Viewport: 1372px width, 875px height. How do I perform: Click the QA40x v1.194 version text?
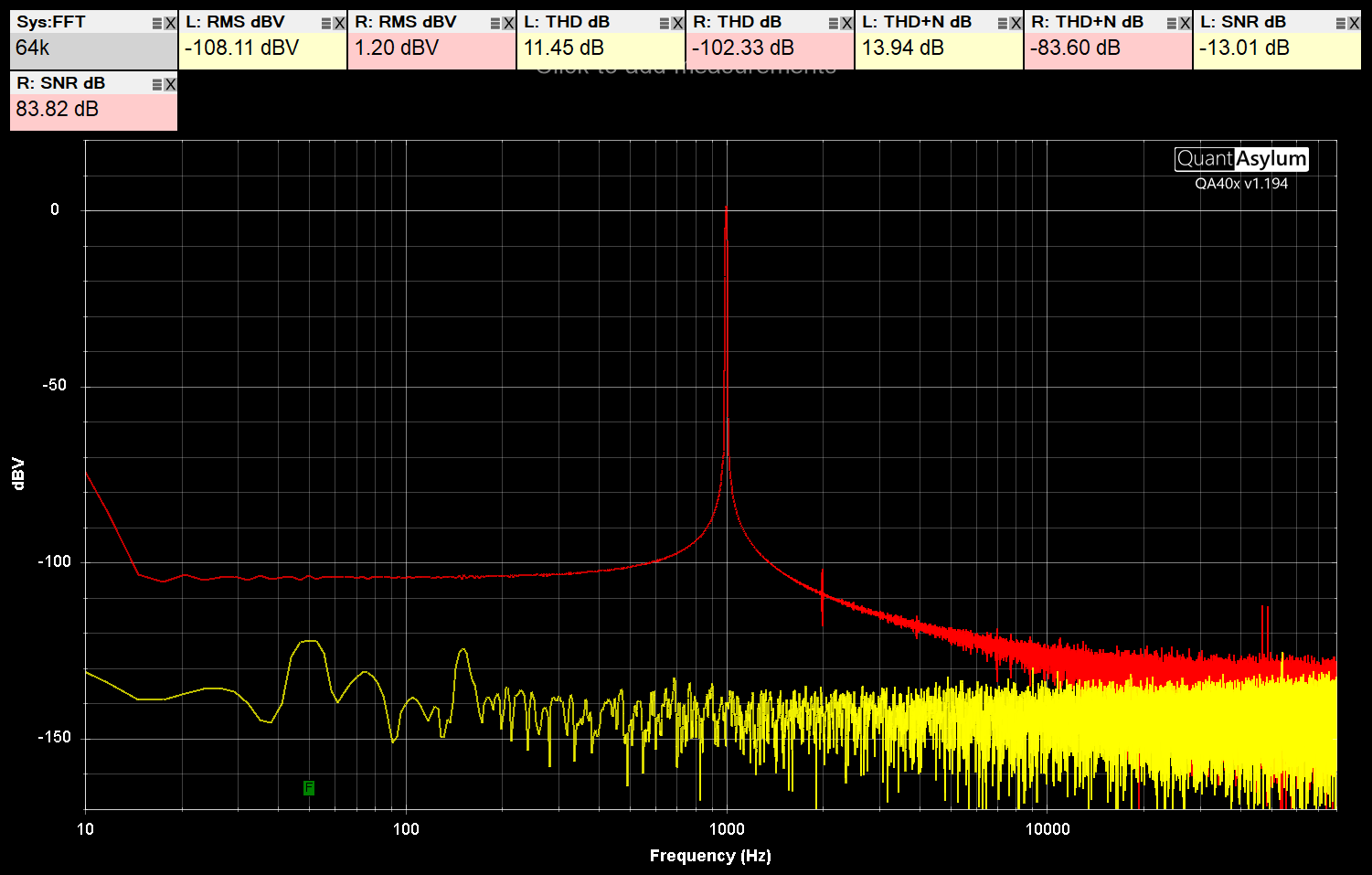(x=1241, y=184)
